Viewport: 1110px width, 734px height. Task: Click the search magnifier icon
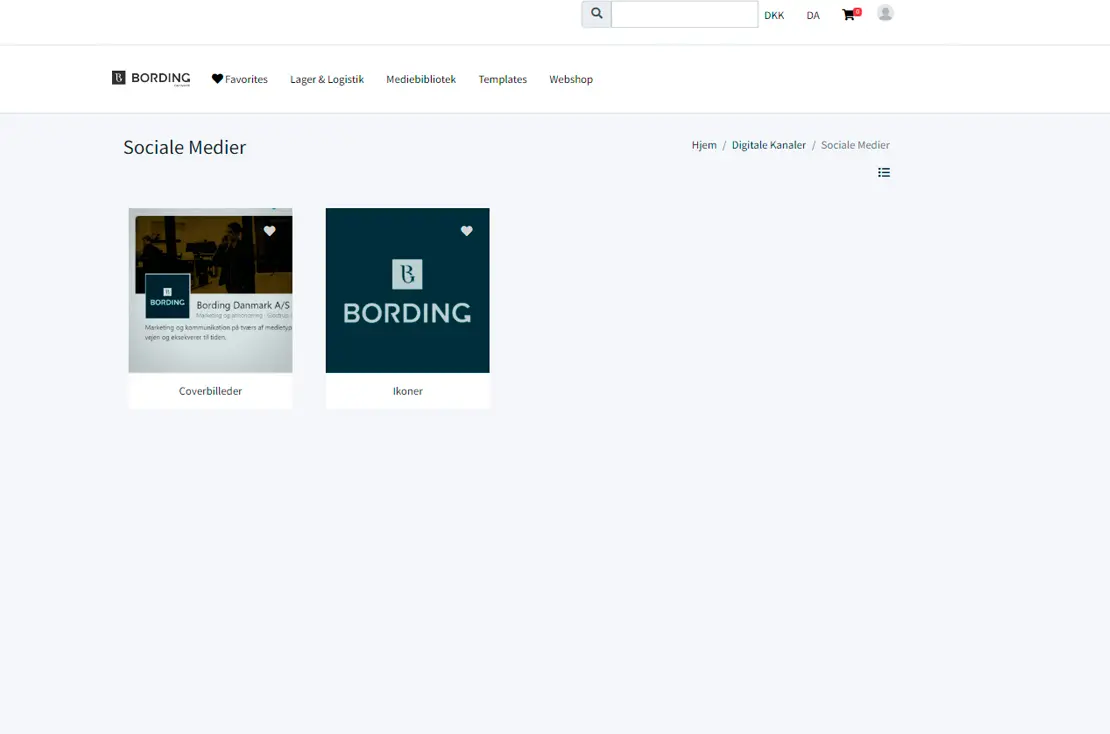(x=597, y=13)
